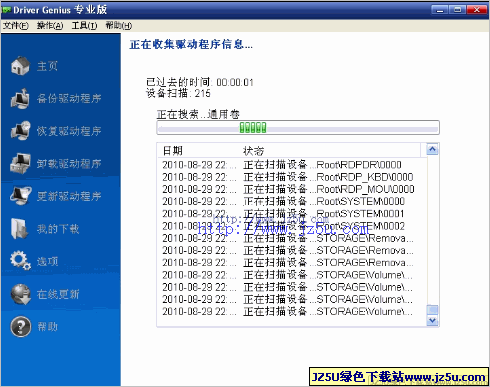Click the online update (在线更新) globe icon
The width and height of the screenshot is (490, 387).
point(21,294)
